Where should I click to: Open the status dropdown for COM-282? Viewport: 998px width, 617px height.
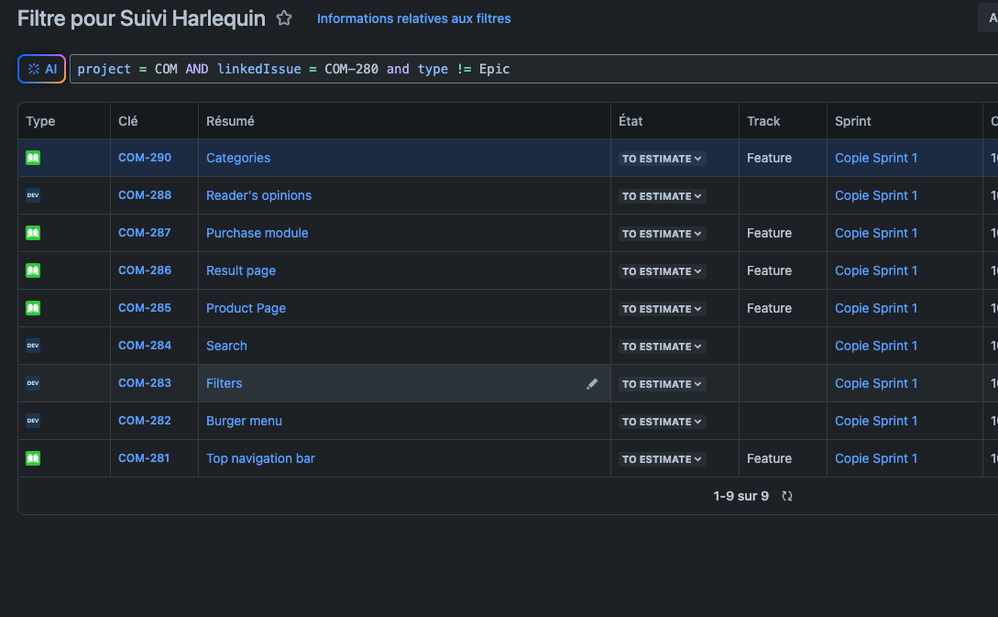point(662,422)
